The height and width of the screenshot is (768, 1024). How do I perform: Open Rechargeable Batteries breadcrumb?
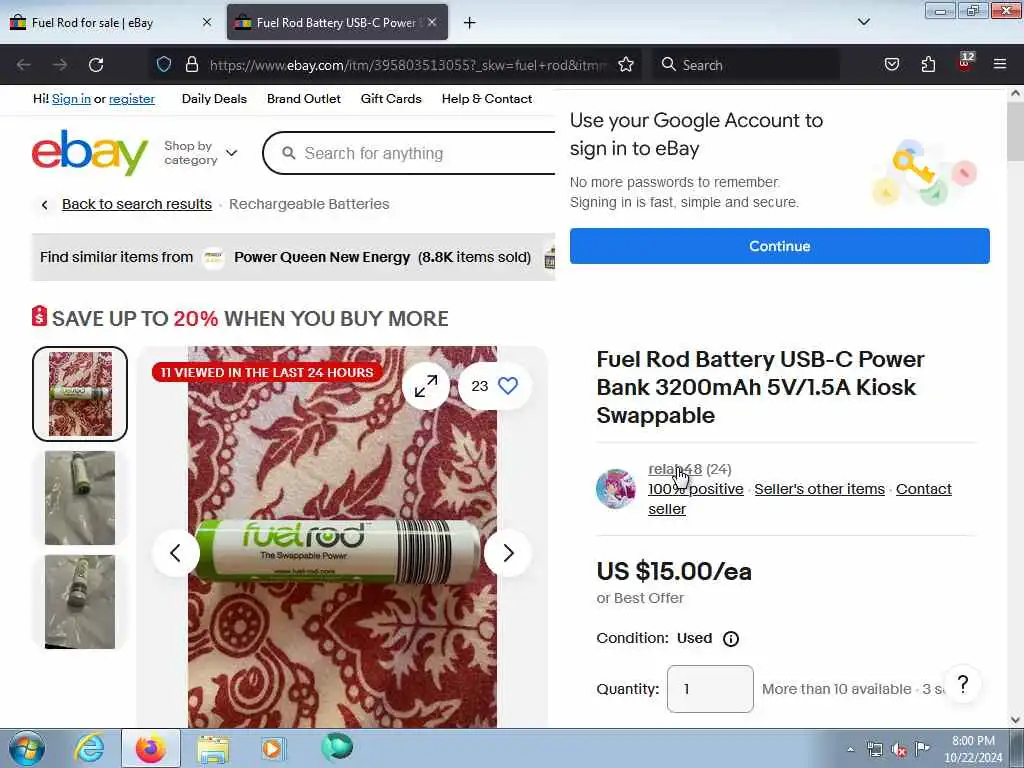coord(309,204)
